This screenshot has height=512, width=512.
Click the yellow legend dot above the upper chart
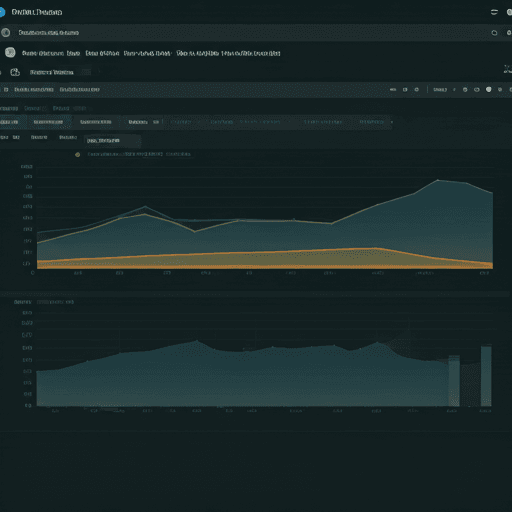pyautogui.click(x=78, y=154)
